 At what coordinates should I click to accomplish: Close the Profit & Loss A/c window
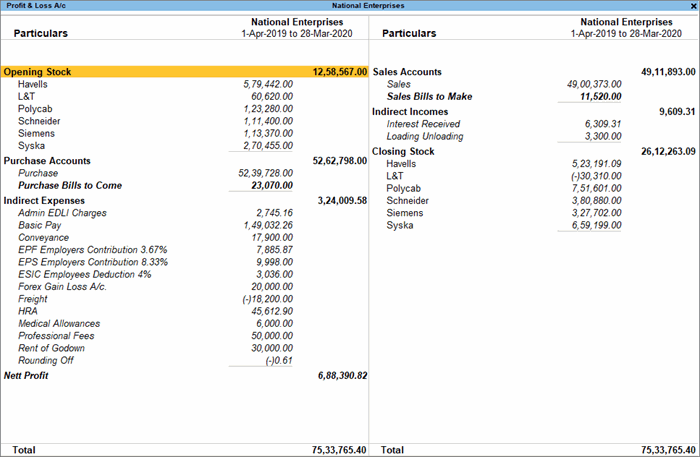(693, 5)
